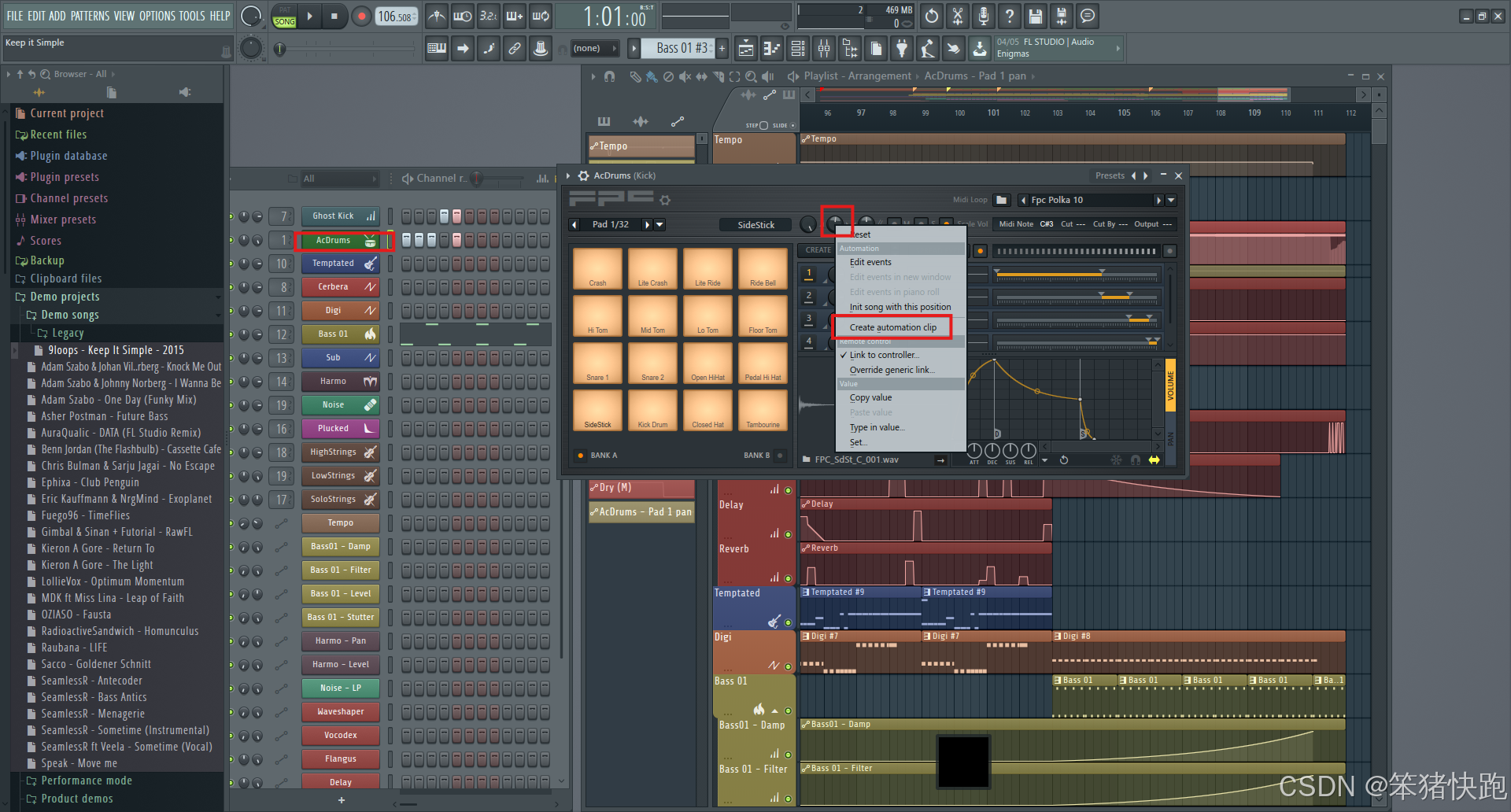Enable the metronome in the top toolbar

(437, 16)
